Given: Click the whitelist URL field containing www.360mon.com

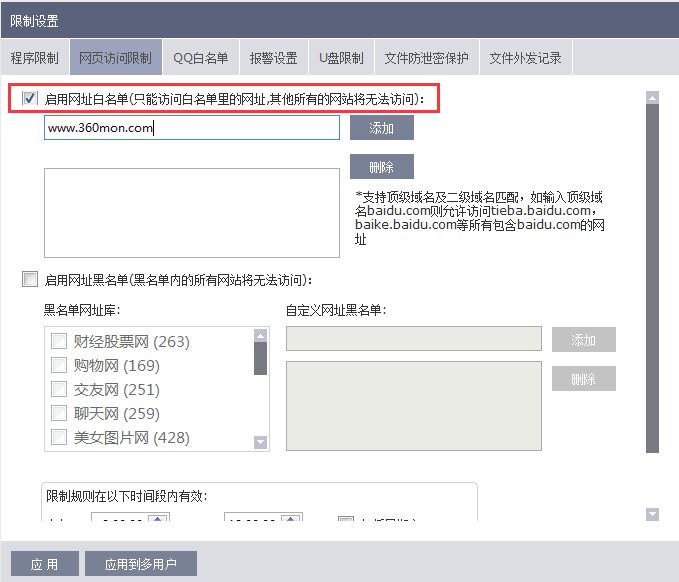Looking at the screenshot, I should tap(191, 128).
